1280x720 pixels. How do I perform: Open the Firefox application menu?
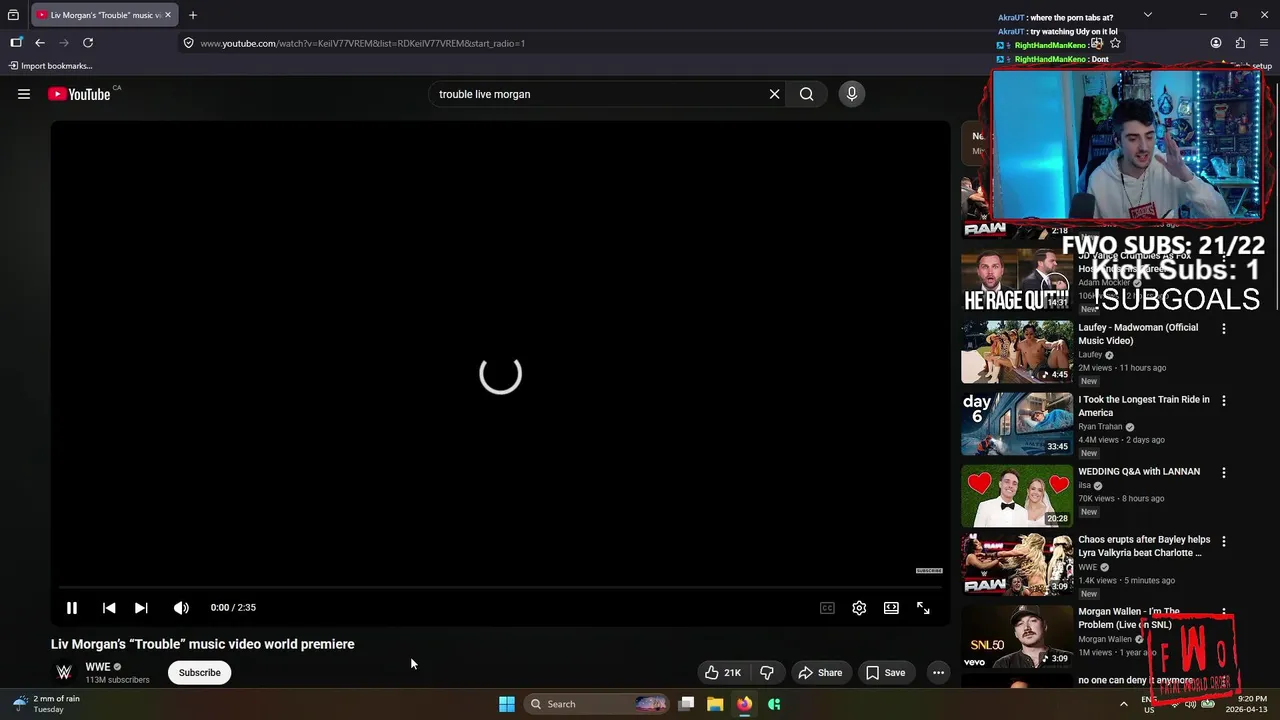(x=1264, y=43)
